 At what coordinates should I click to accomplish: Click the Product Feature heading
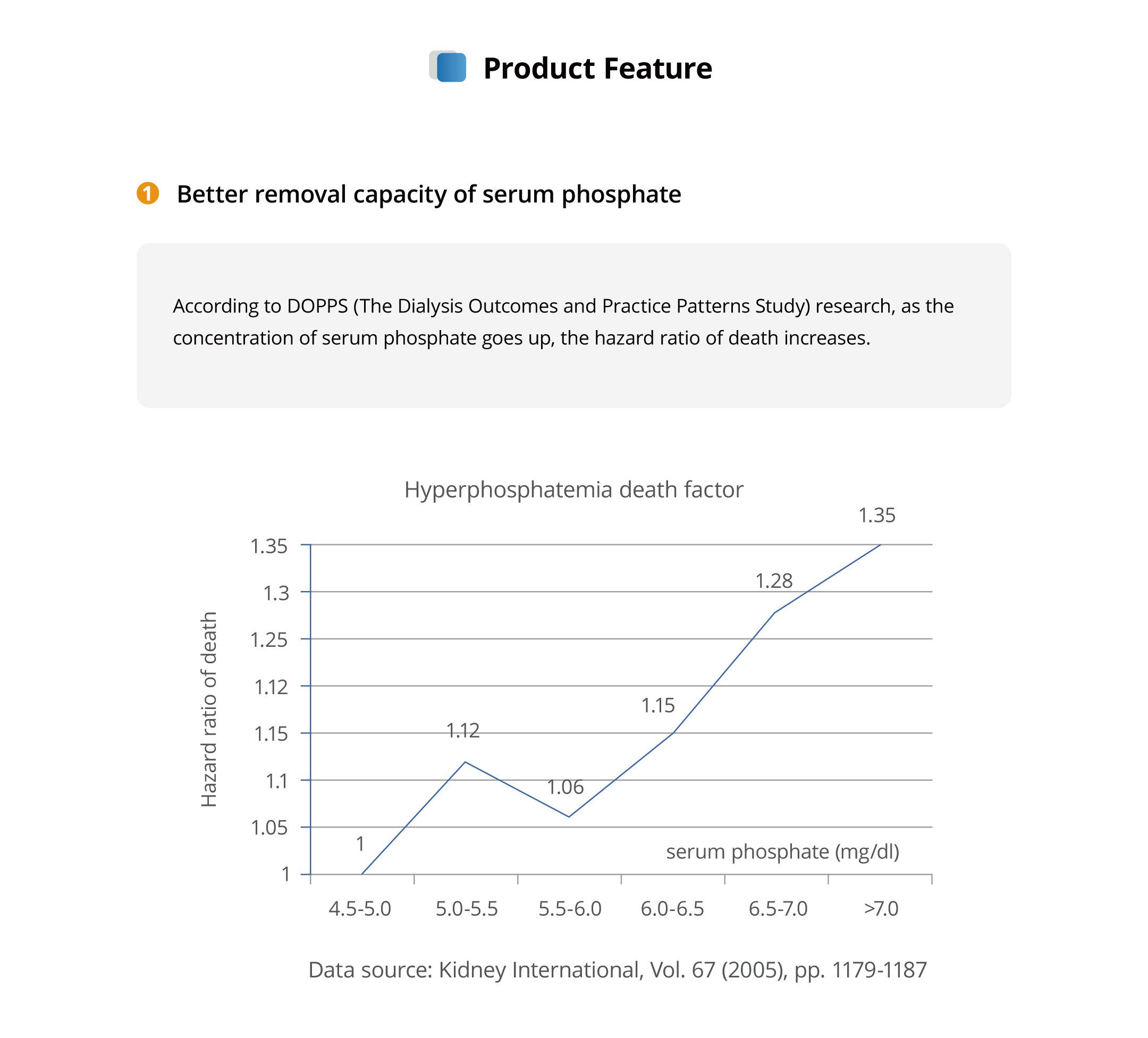[597, 69]
